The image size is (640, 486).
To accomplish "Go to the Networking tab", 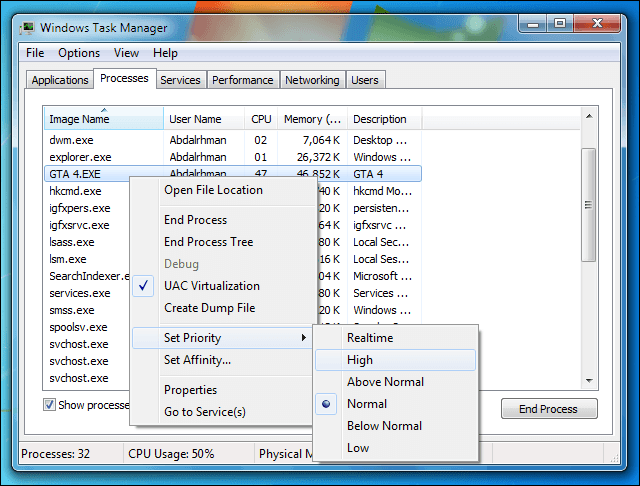I will pos(312,80).
